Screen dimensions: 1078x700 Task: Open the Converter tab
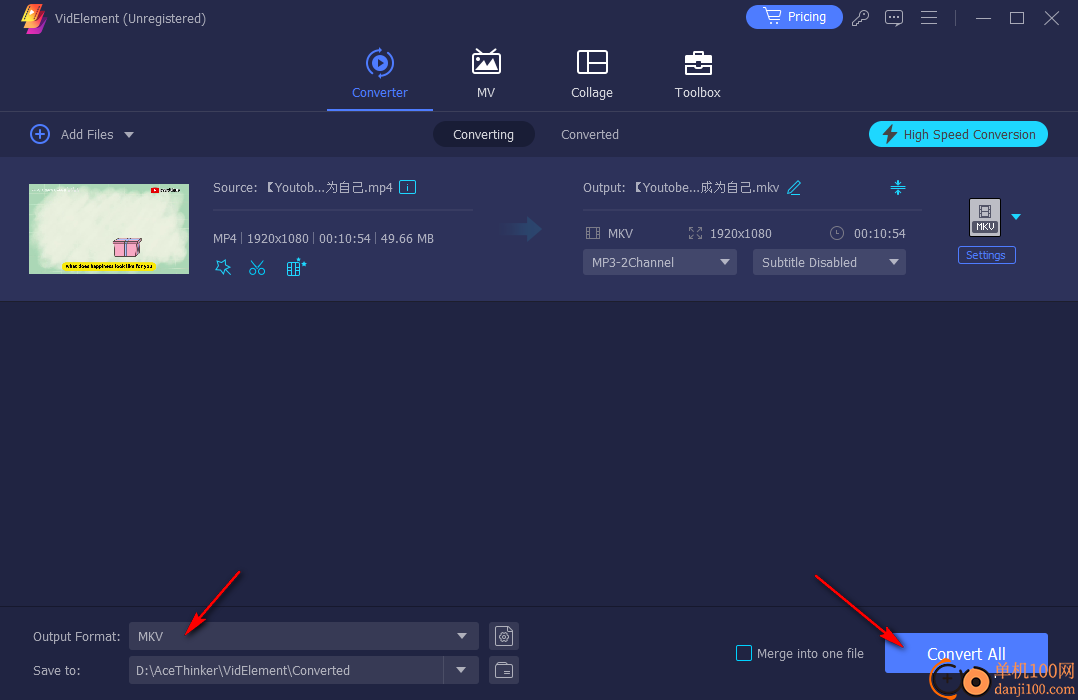coord(380,74)
